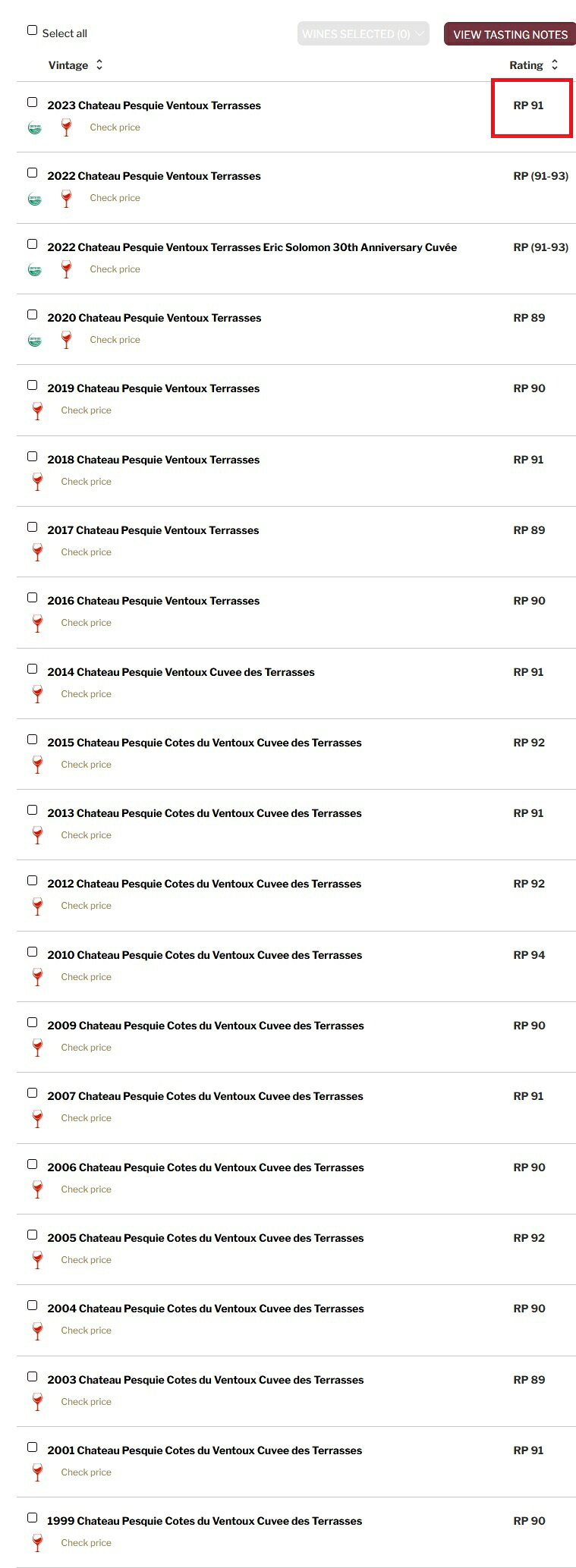Open the Wines Selected (0) dropdown
576x1568 pixels.
[x=364, y=34]
